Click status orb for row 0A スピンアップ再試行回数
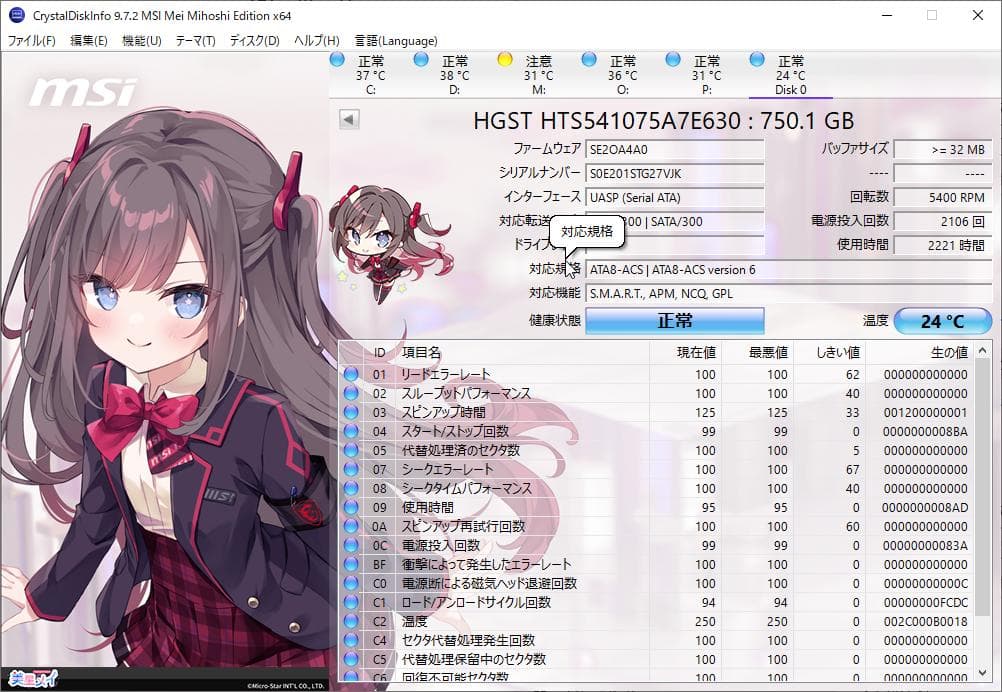The image size is (1002, 692). [351, 526]
